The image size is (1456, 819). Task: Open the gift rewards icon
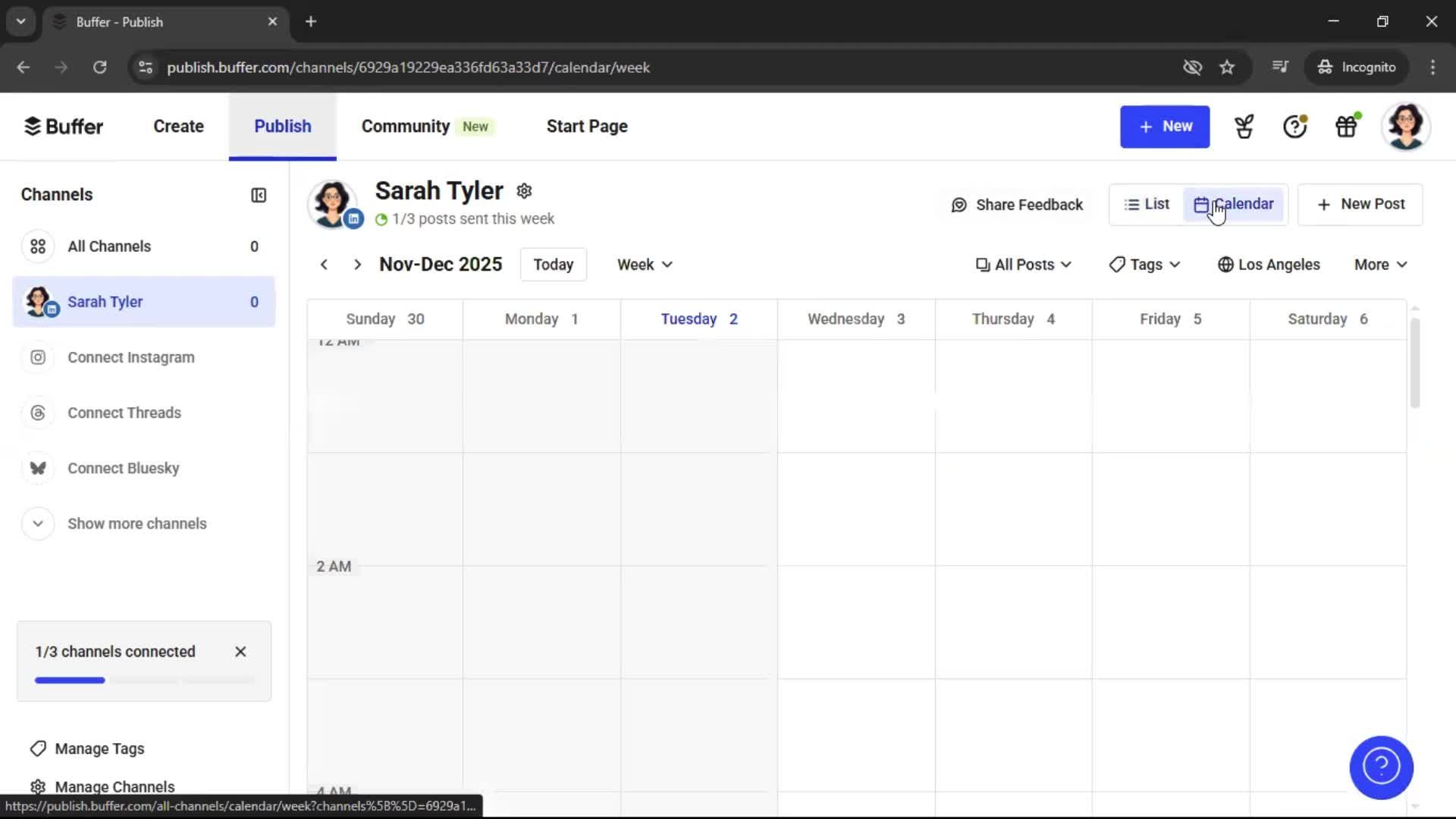tap(1347, 126)
